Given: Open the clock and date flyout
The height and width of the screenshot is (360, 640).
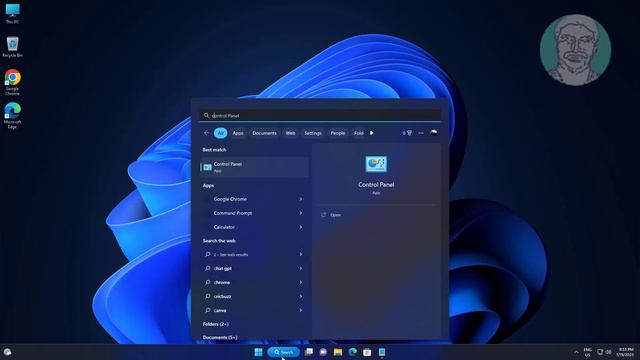Looking at the screenshot, I should click(x=625, y=352).
